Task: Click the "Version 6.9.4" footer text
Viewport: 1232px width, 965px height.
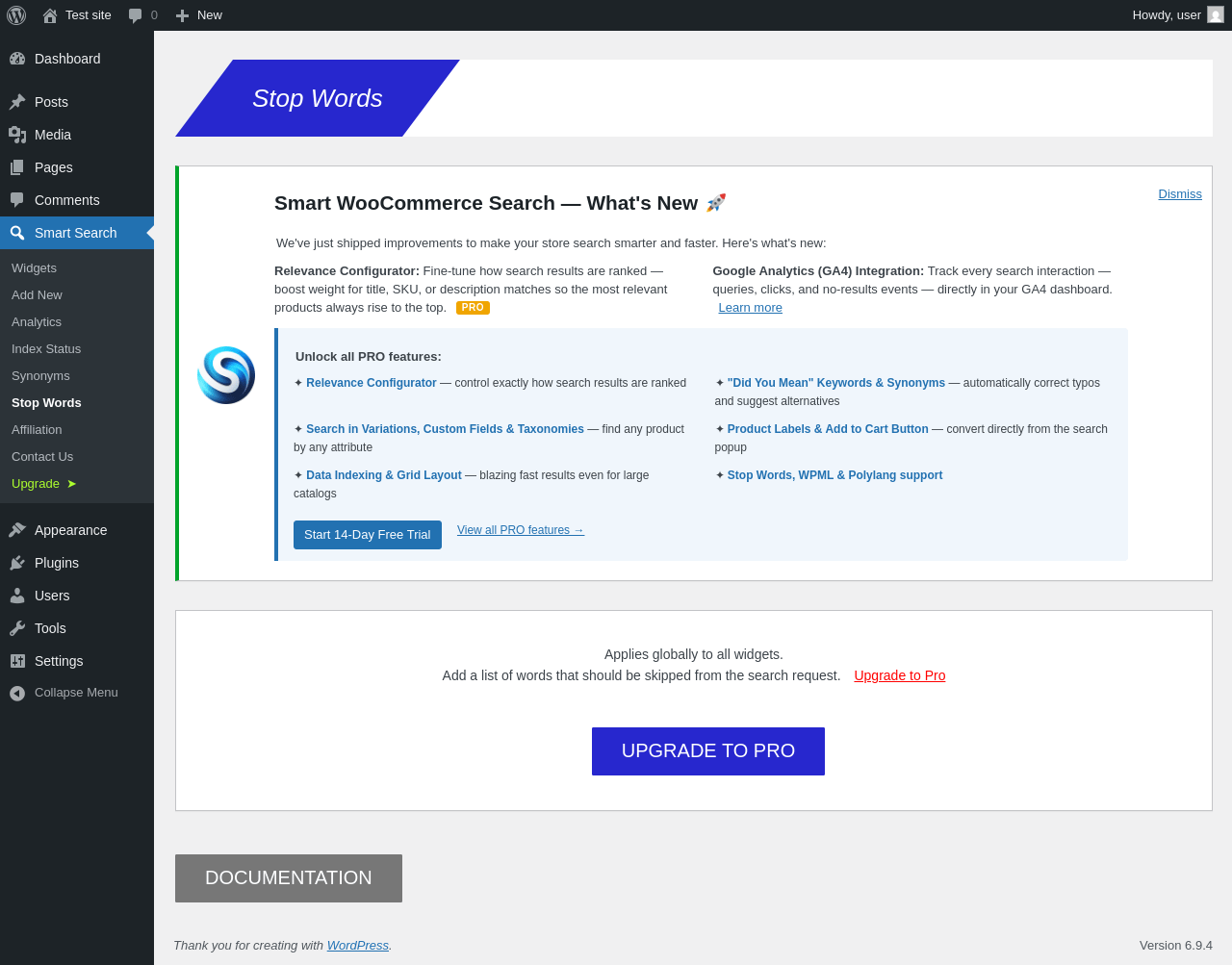Action: coord(1176,946)
